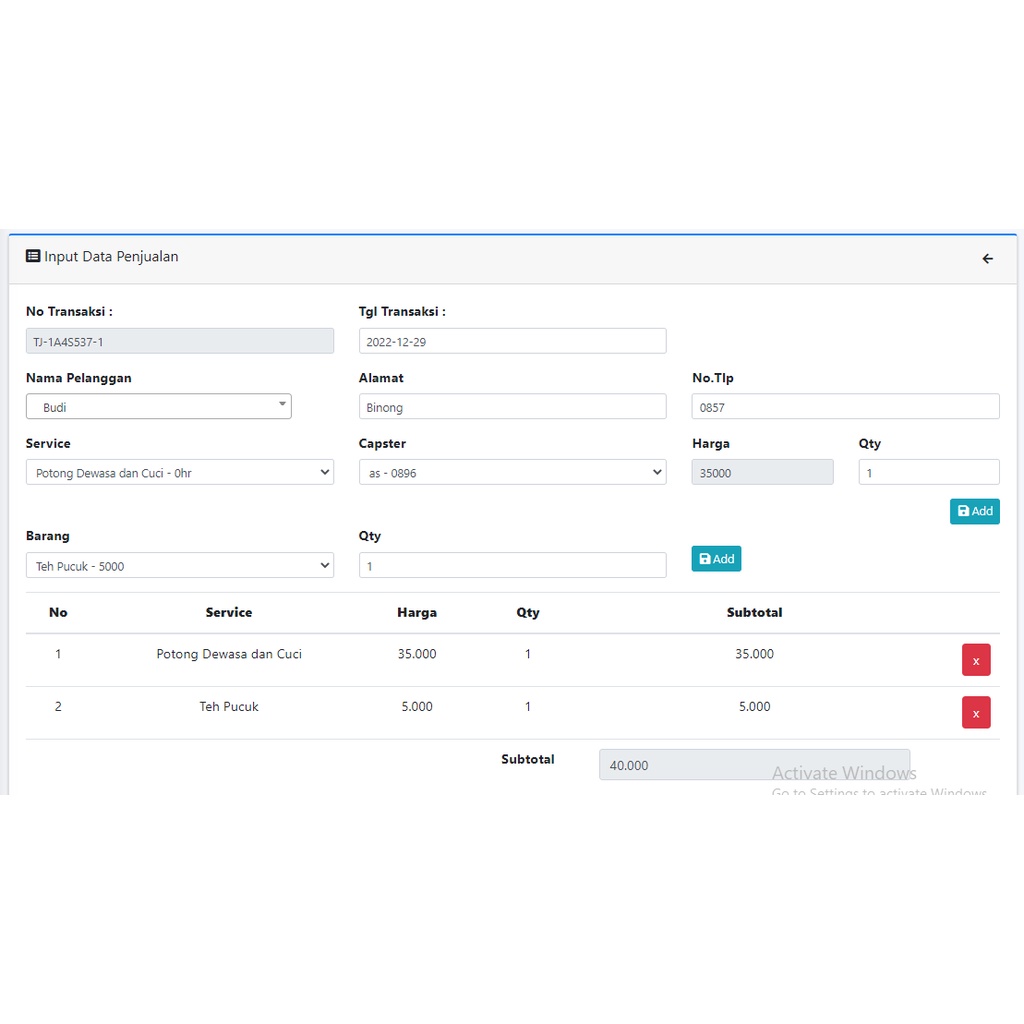Click the Tgl Transaksi date field
The width and height of the screenshot is (1024, 1024).
[512, 341]
